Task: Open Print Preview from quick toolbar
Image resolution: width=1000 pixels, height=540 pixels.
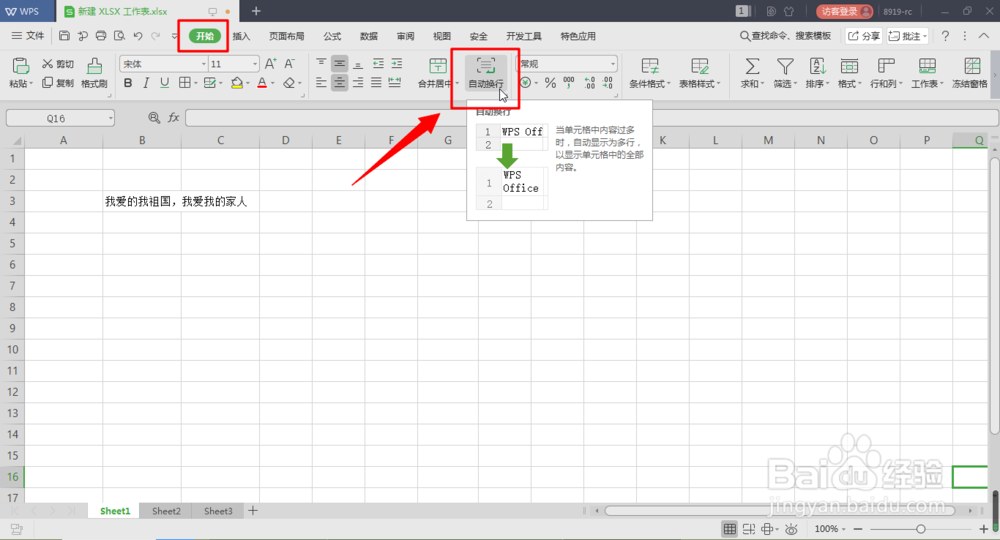Action: tap(119, 36)
